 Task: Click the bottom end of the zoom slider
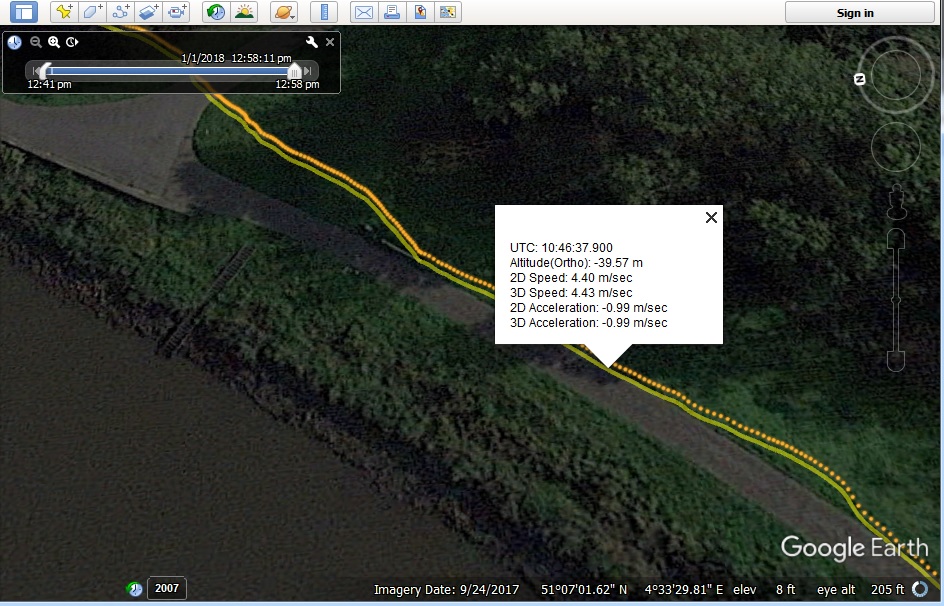[896, 361]
